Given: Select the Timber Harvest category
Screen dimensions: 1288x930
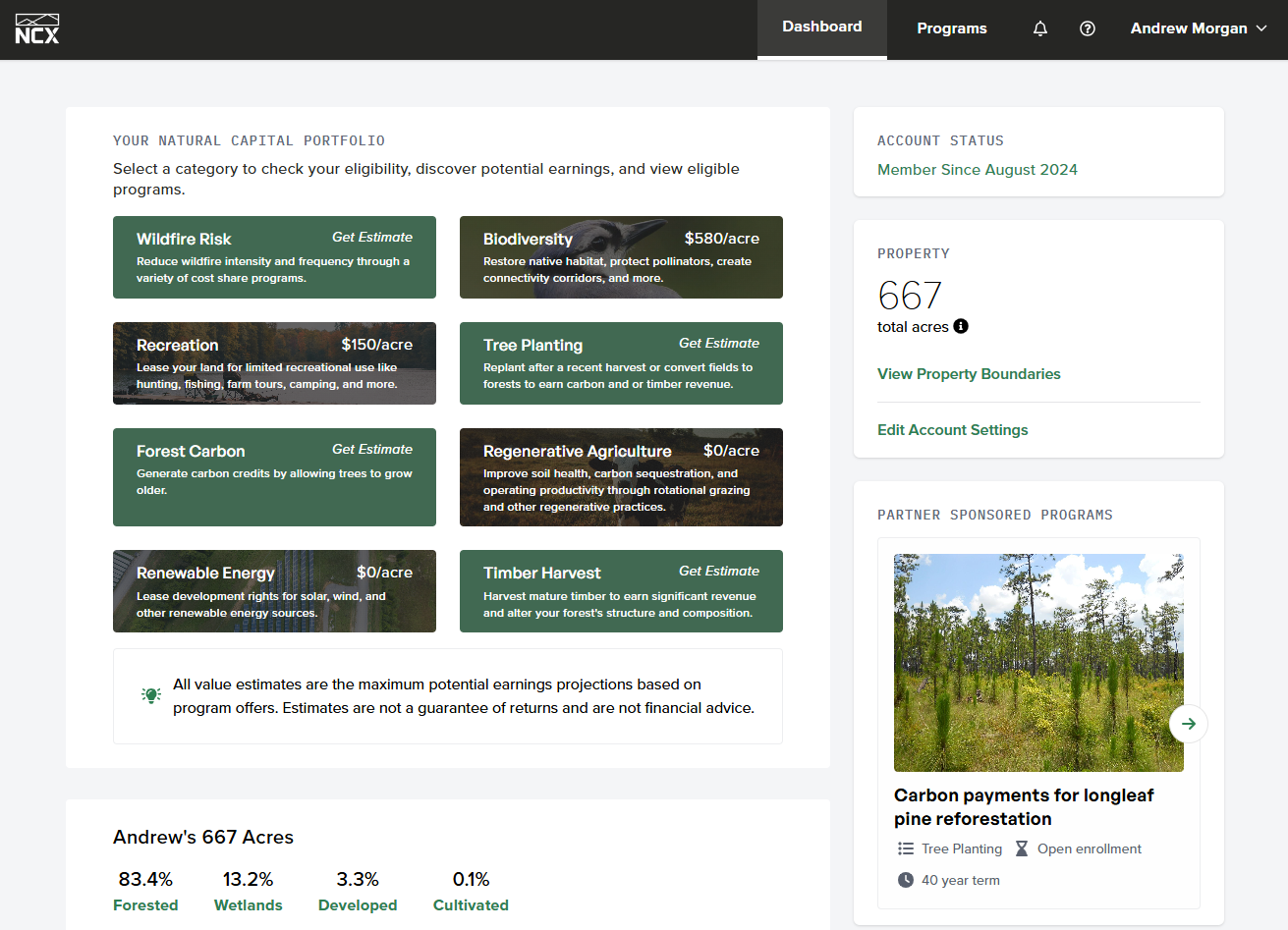Looking at the screenshot, I should [x=621, y=591].
